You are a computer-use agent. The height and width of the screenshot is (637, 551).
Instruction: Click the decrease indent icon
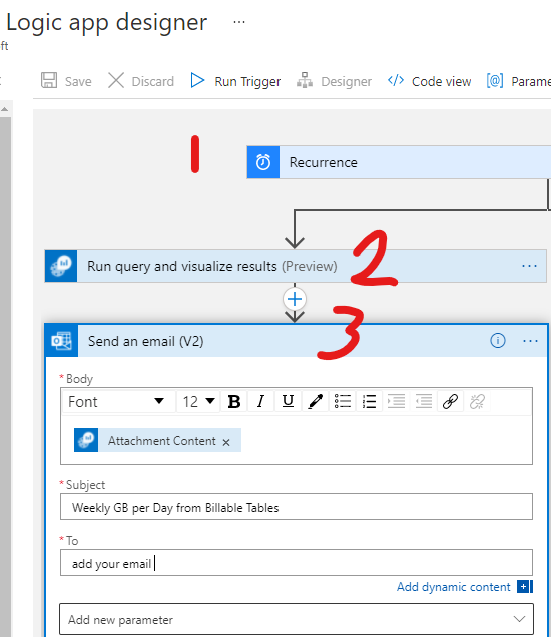coord(423,401)
